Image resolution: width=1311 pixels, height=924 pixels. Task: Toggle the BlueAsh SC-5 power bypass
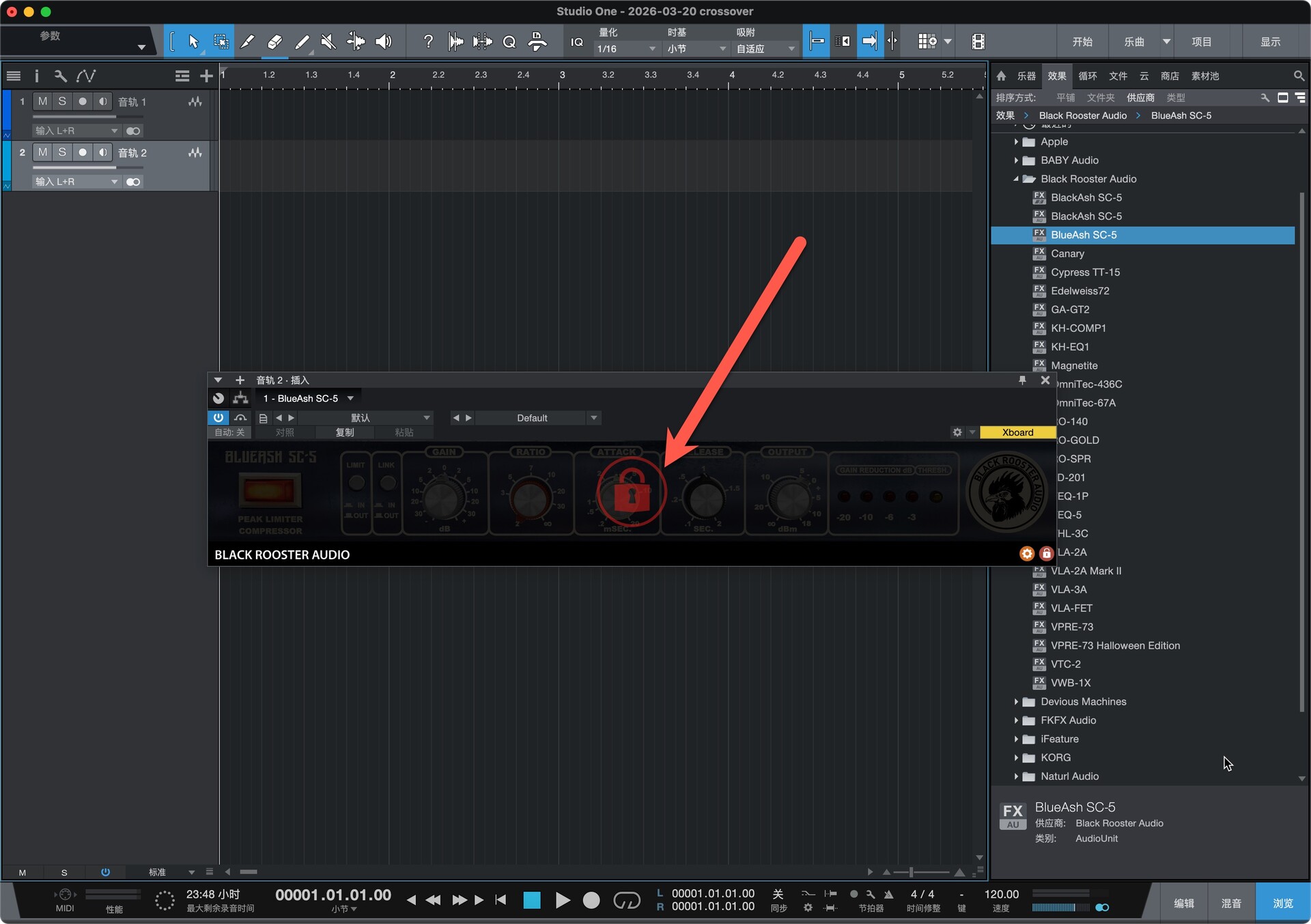point(218,417)
